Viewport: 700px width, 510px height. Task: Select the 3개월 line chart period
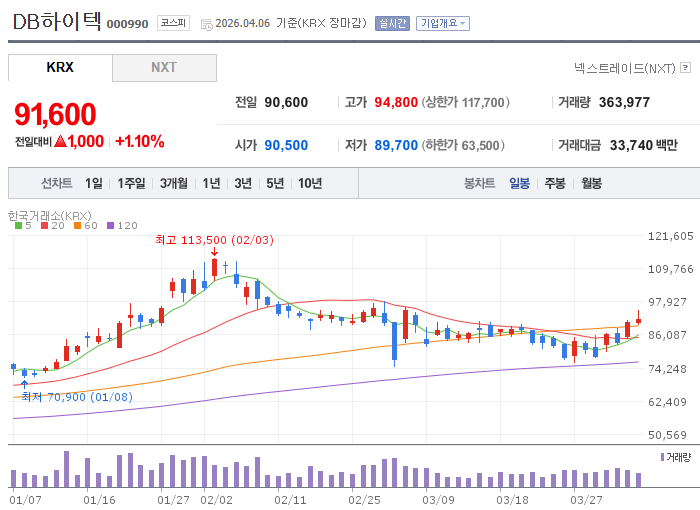(x=174, y=183)
